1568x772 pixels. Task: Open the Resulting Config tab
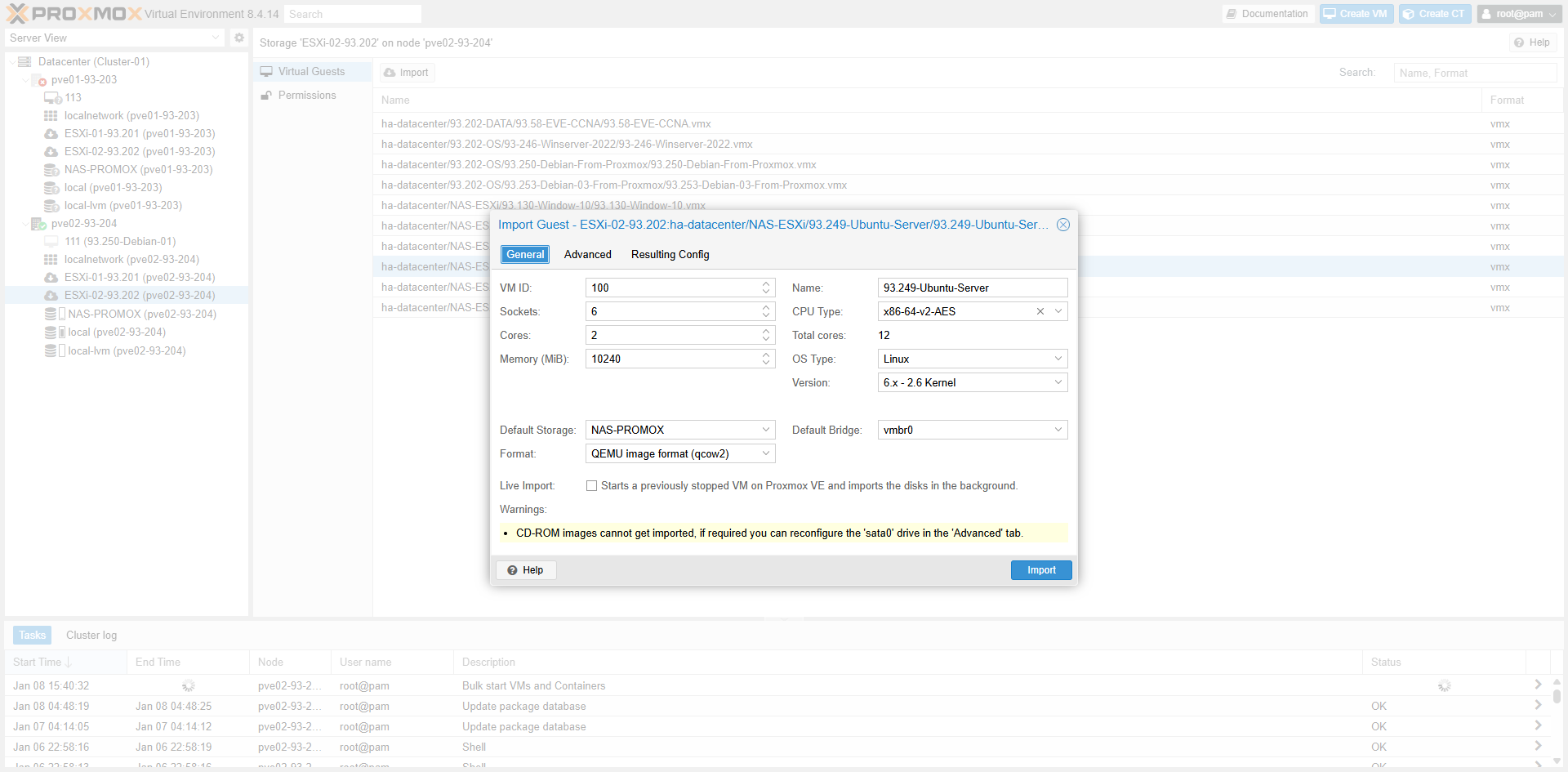[x=670, y=255]
